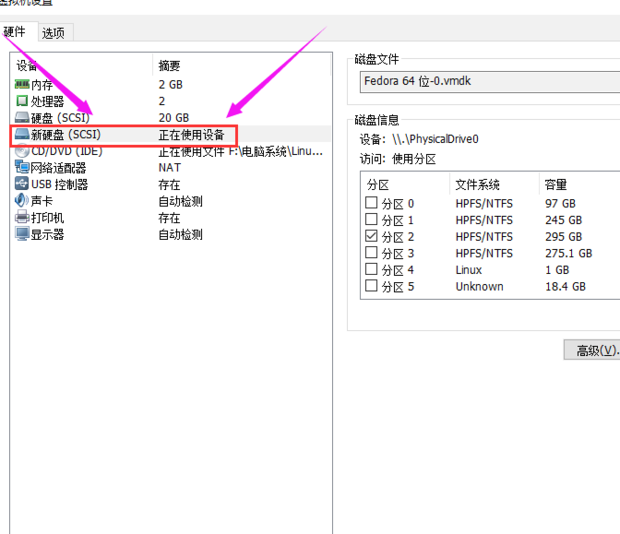Click the 18.4 GB capacity cell
The height and width of the screenshot is (534, 620).
pyautogui.click(x=565, y=287)
